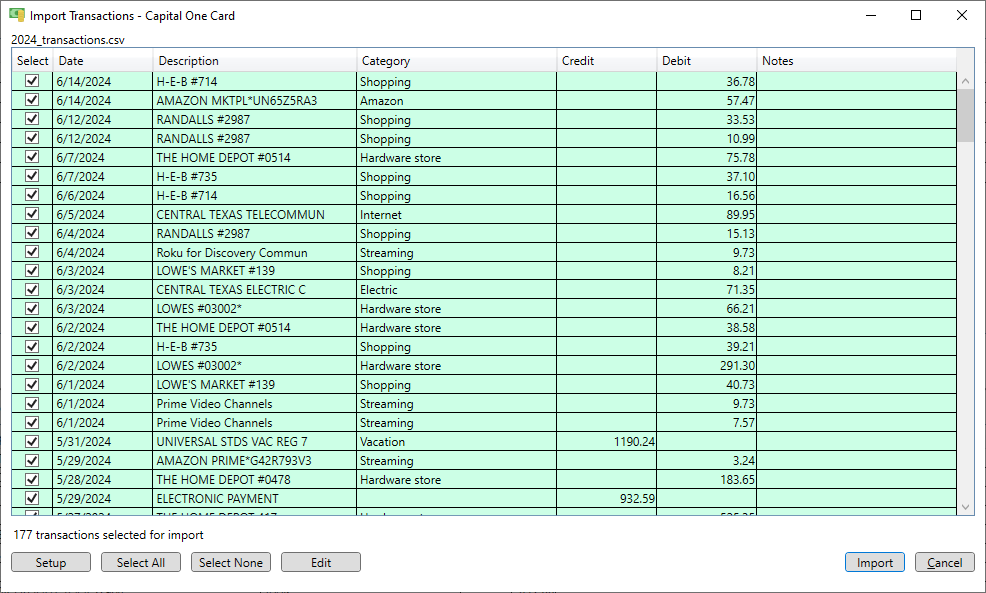The image size is (986, 593).
Task: Click the 'Electric' category cell
Action: click(x=457, y=290)
